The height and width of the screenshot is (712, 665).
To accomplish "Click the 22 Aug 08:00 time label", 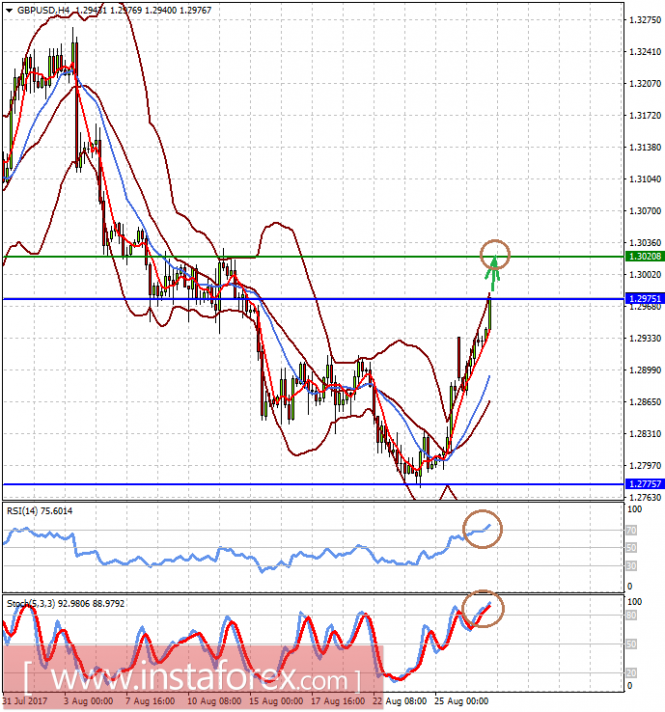I will click(x=400, y=701).
